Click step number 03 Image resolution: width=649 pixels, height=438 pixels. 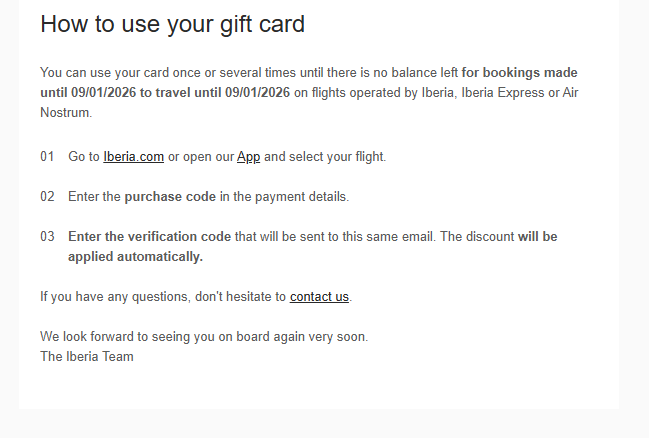(48, 237)
